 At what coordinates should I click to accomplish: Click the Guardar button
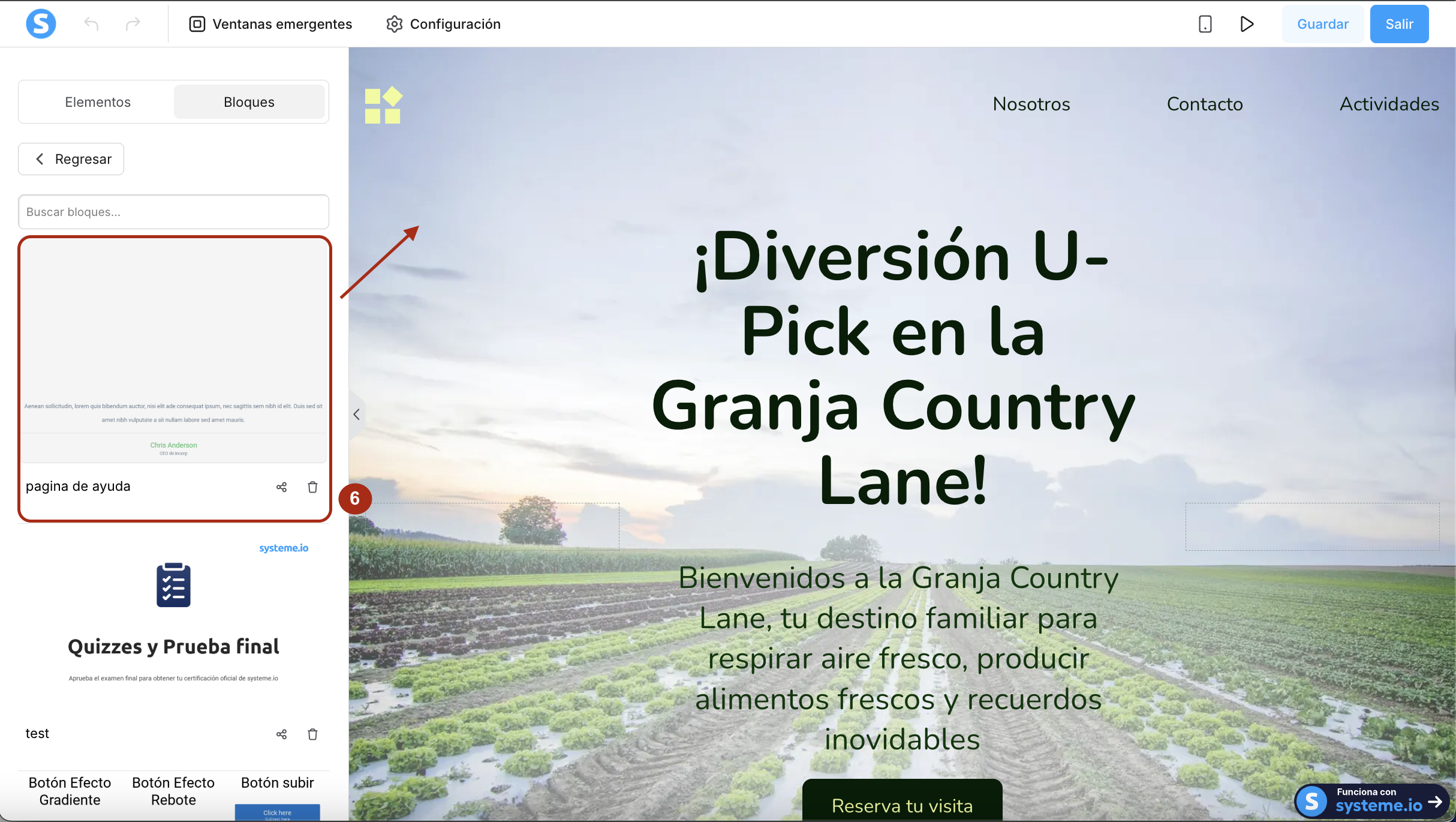[x=1322, y=24]
